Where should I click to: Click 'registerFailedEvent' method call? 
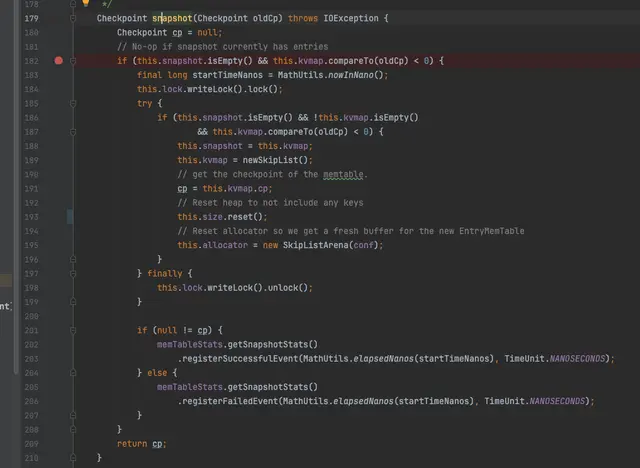(230, 401)
